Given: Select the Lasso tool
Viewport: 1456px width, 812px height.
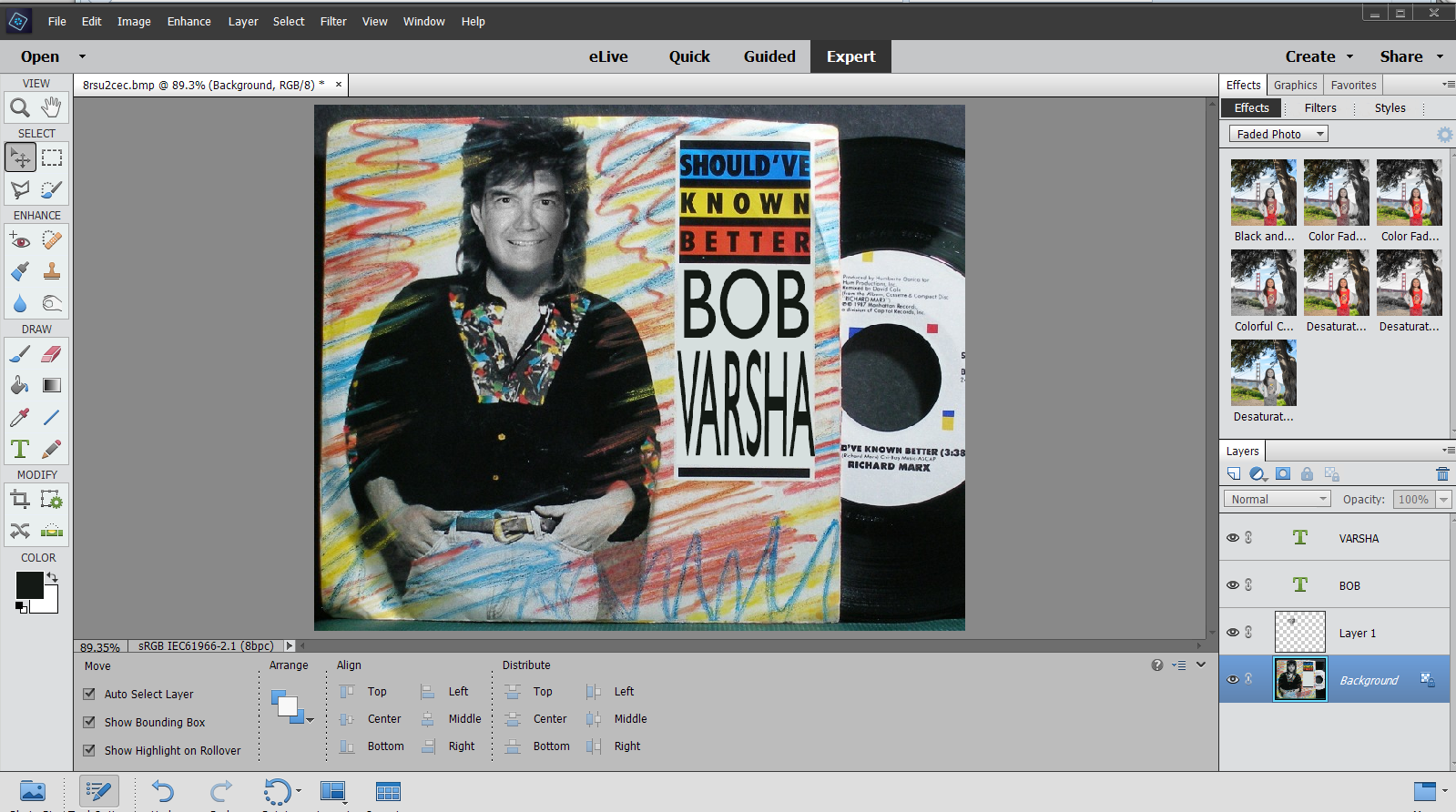Looking at the screenshot, I should (20, 189).
